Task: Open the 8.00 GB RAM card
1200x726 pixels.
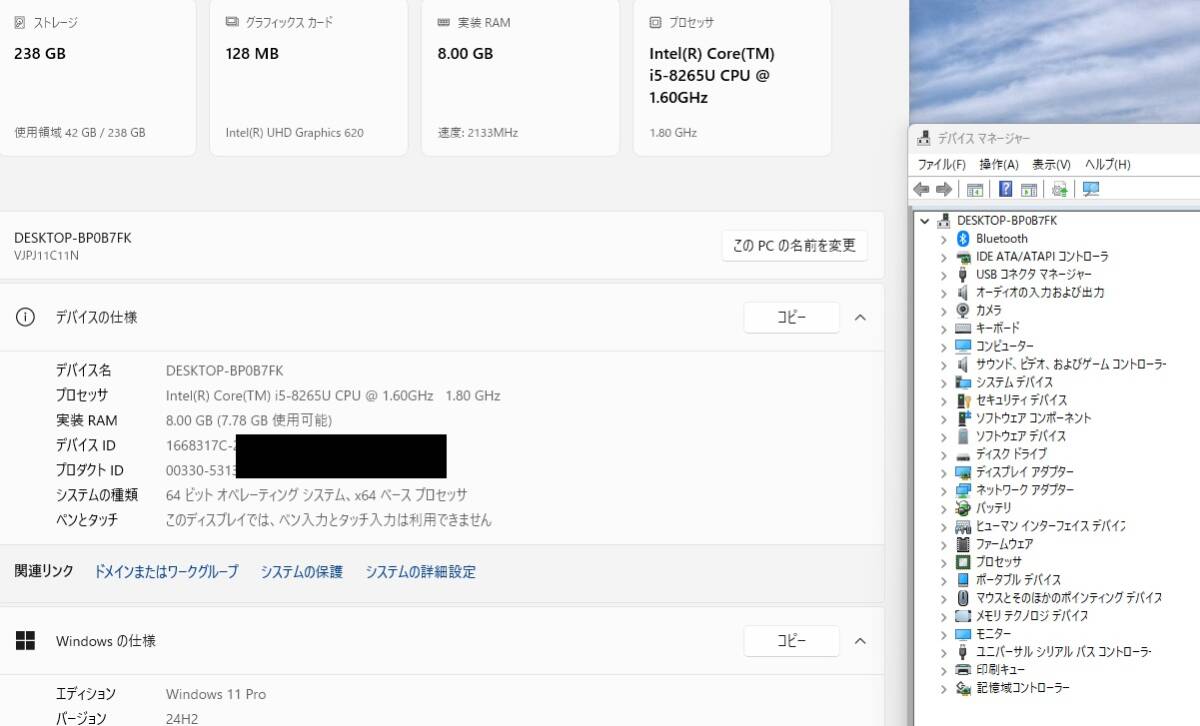Action: click(x=521, y=78)
